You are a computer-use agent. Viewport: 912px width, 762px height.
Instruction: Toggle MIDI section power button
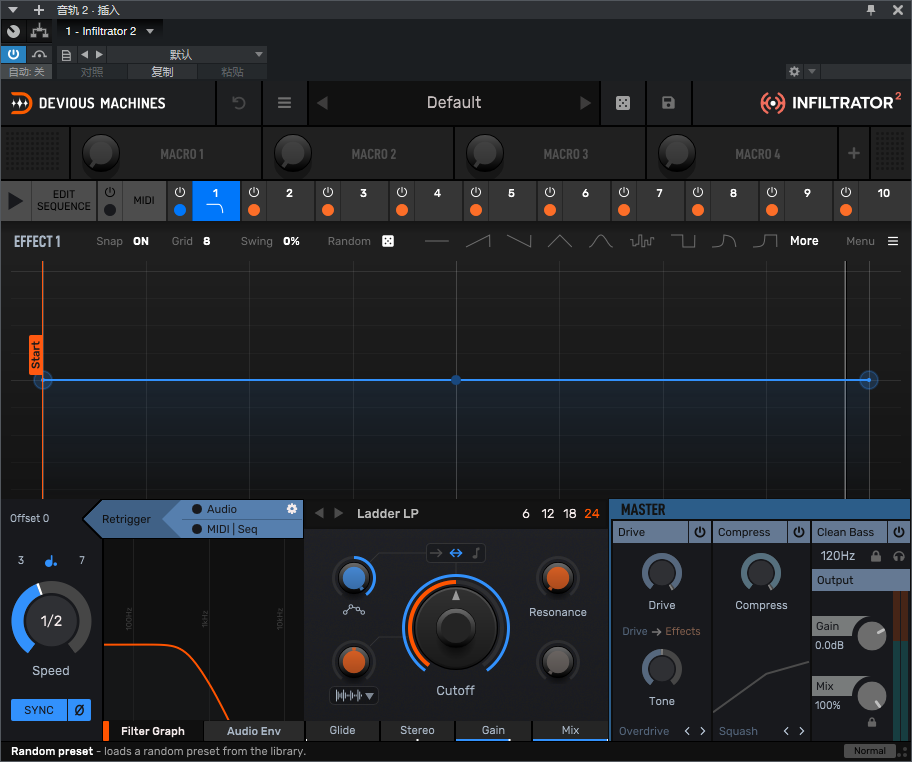pyautogui.click(x=109, y=192)
